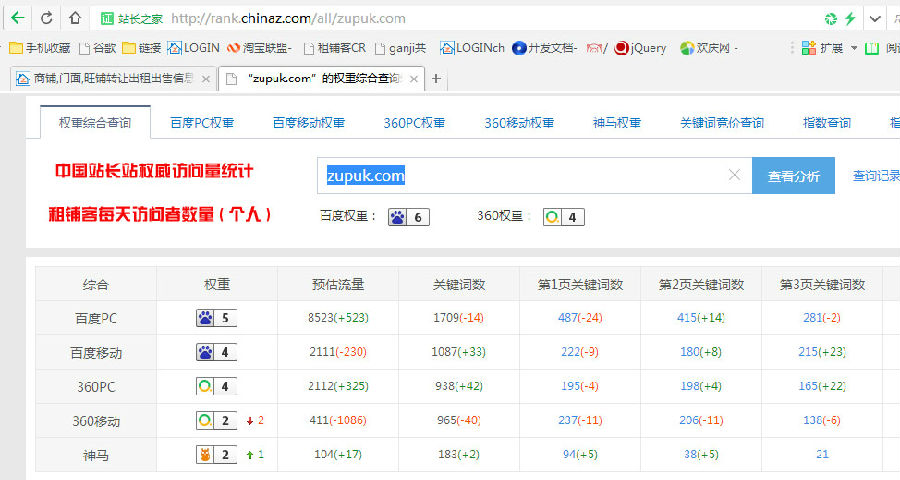Screen dimensions: 900x480
Task: Open the browser home page icon
Action: [75, 18]
